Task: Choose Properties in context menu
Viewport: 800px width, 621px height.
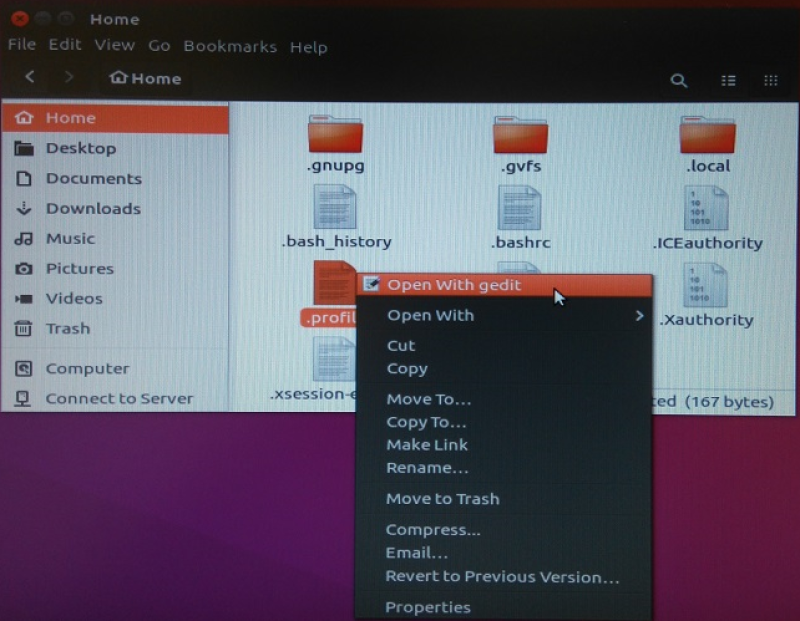Action: 504,607
